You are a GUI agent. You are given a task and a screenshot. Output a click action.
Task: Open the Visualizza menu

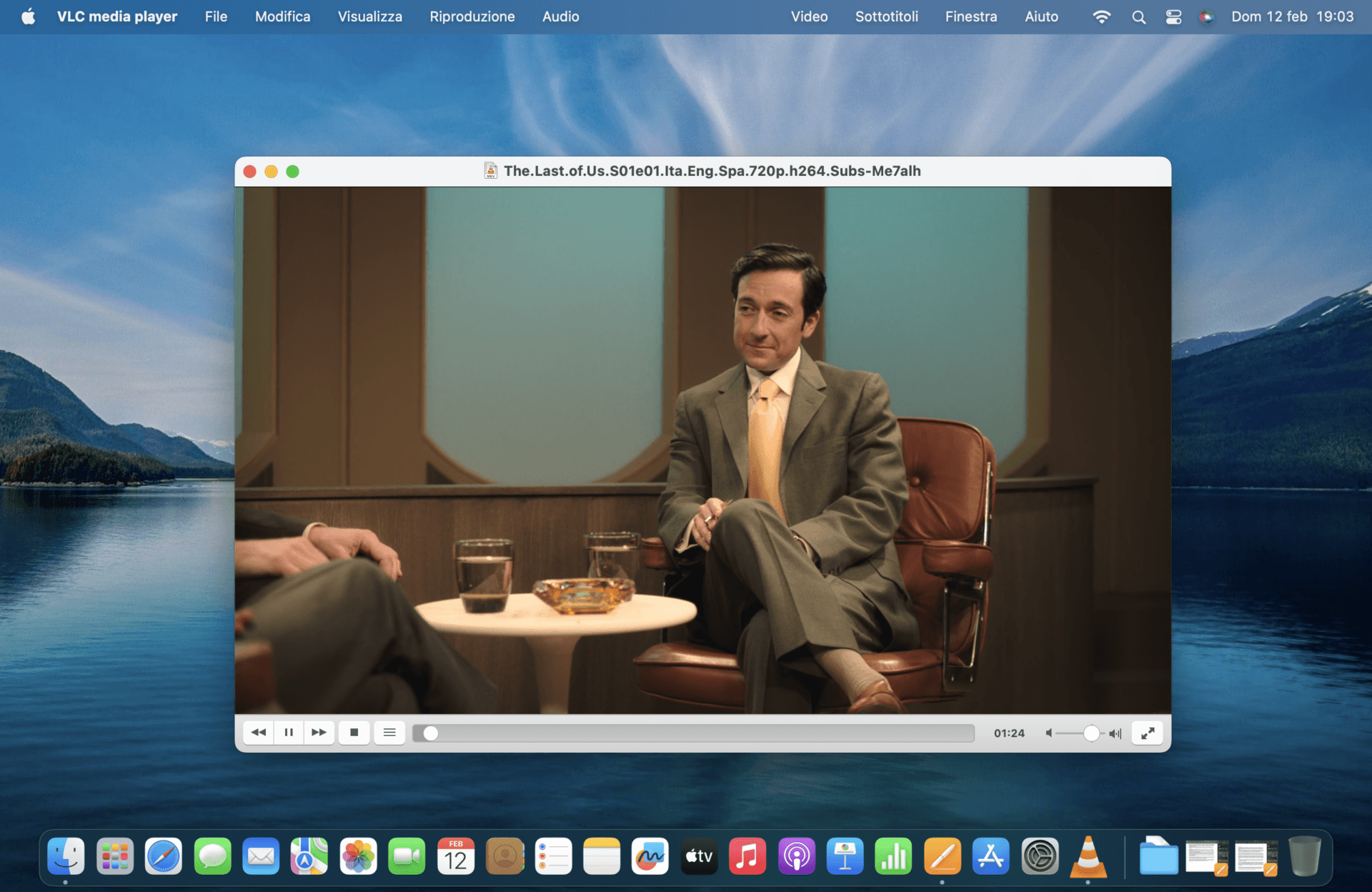point(370,16)
